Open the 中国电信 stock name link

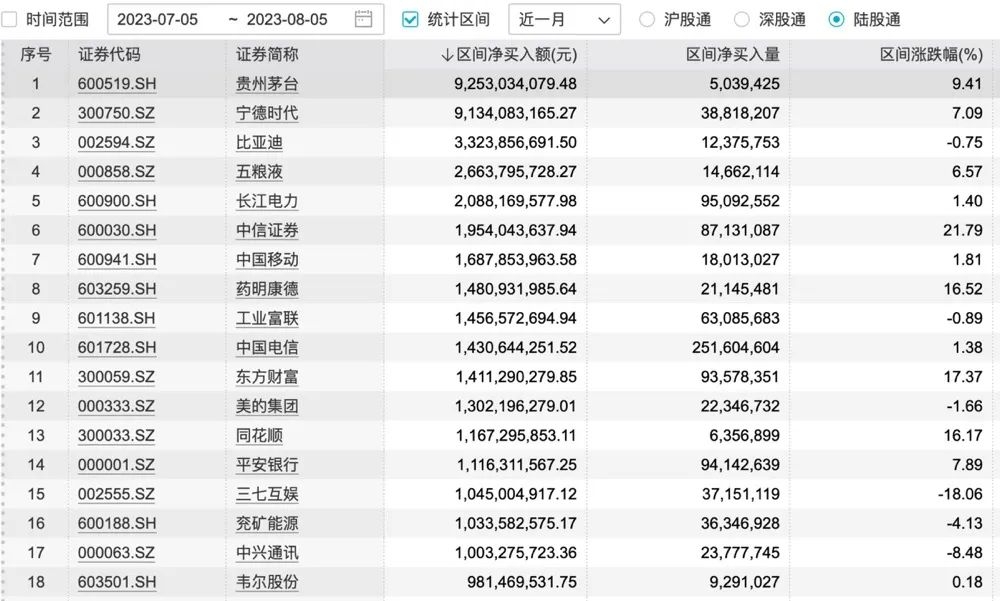click(x=267, y=348)
